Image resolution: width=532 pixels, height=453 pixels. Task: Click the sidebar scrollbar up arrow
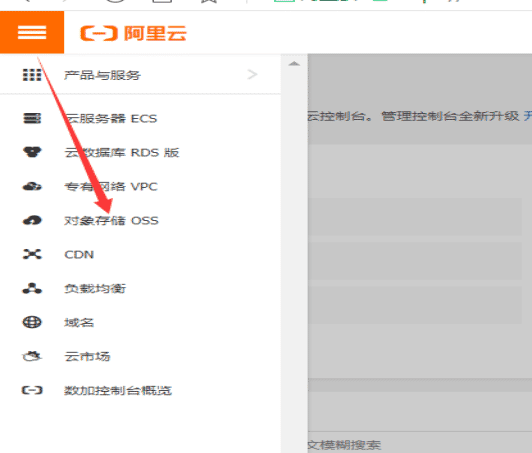coord(294,63)
